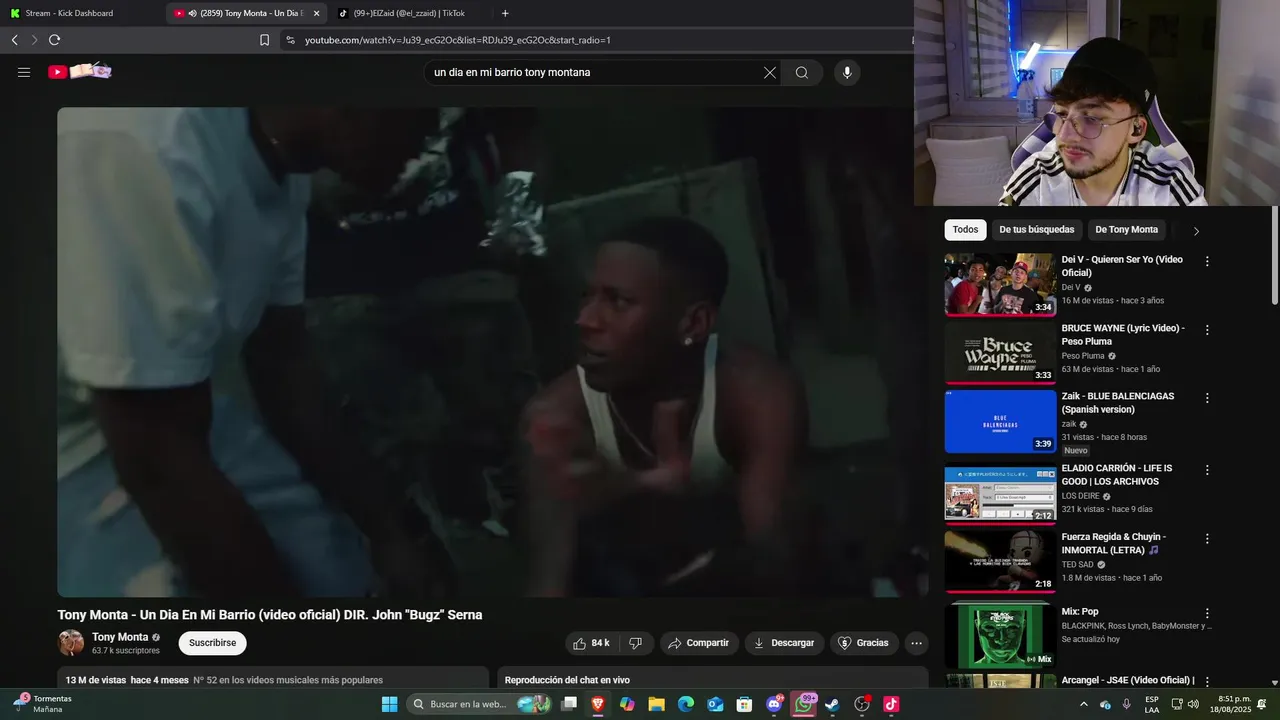Open options for Mix: Pop
Image resolution: width=1280 pixels, height=720 pixels.
[1207, 613]
